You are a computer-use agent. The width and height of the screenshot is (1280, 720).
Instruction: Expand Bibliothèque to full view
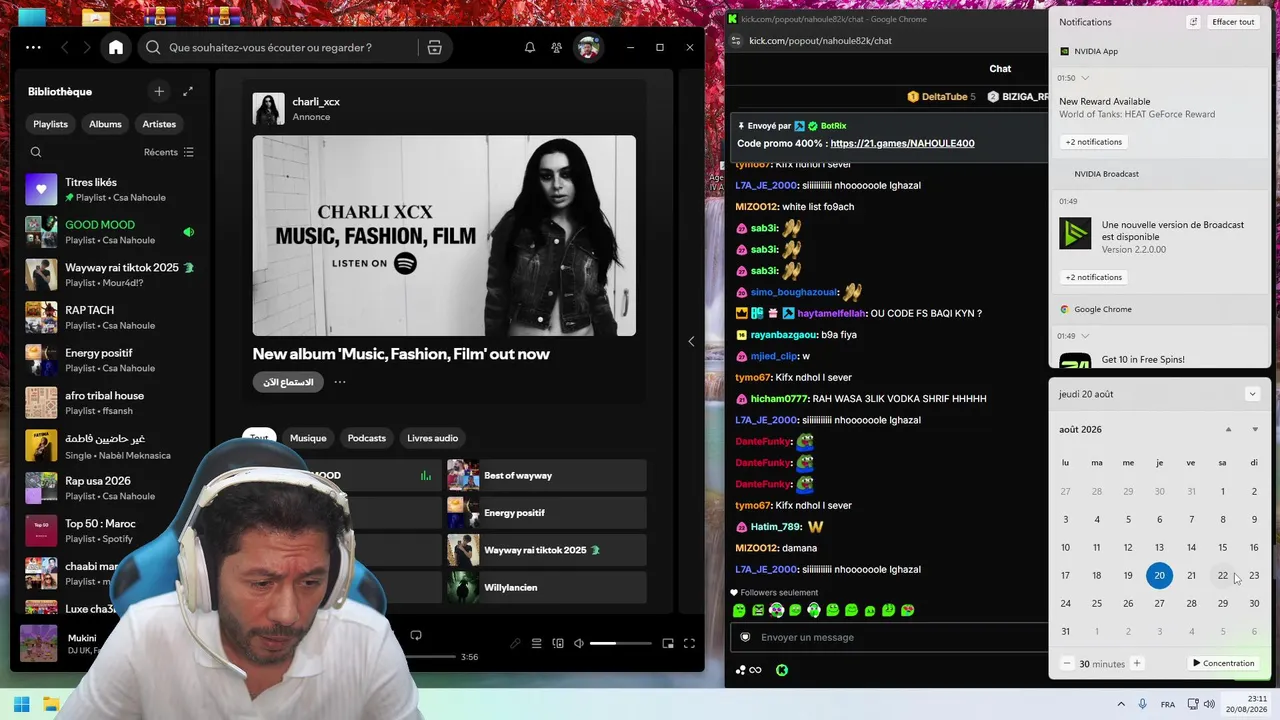pos(187,91)
